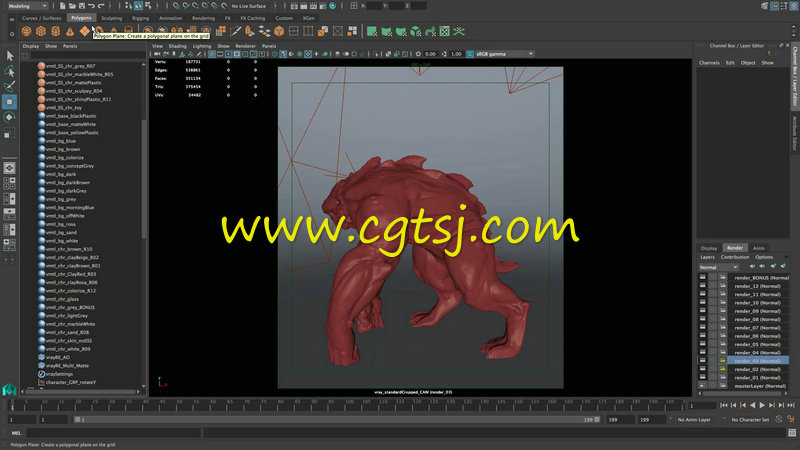Screen dimensions: 800x450
Task: Click the four-pane layout icon in toolbox
Action: [9, 183]
